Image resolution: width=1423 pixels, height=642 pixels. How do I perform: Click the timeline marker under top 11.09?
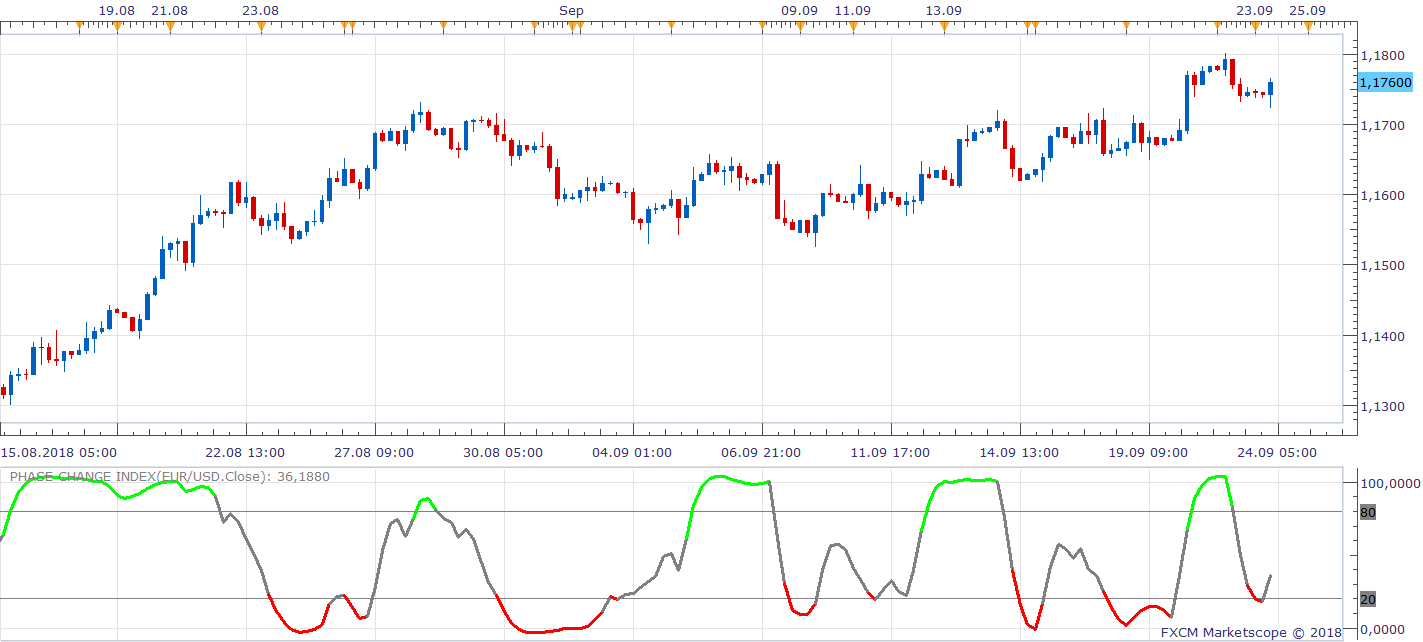(853, 27)
